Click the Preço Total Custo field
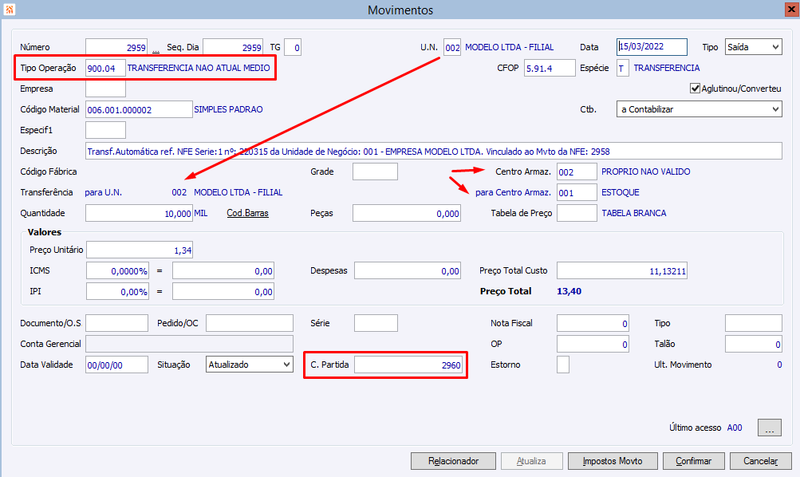 [622, 271]
